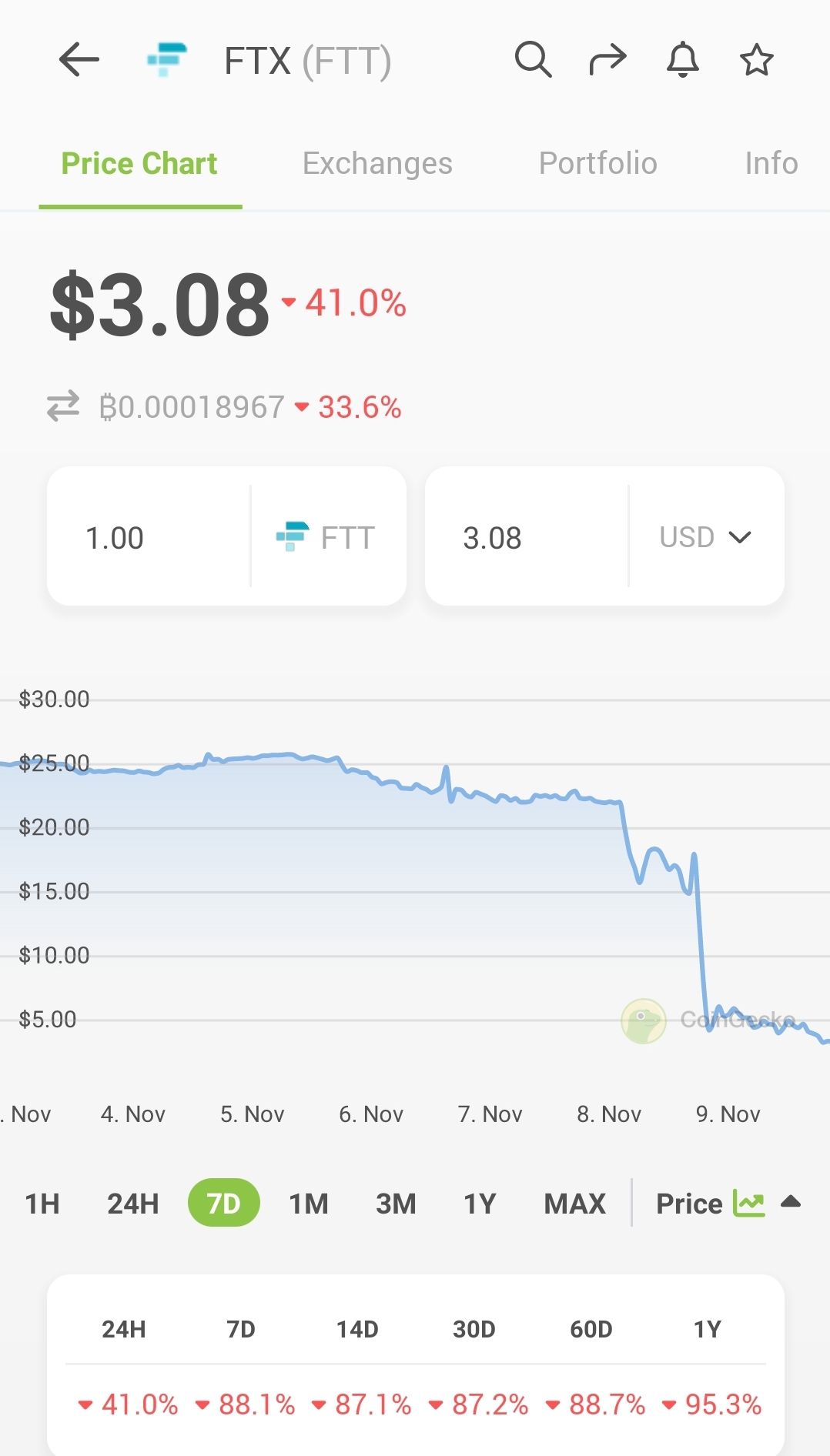The height and width of the screenshot is (1456, 830).
Task: Add FTT to favorites star
Action: [x=756, y=60]
